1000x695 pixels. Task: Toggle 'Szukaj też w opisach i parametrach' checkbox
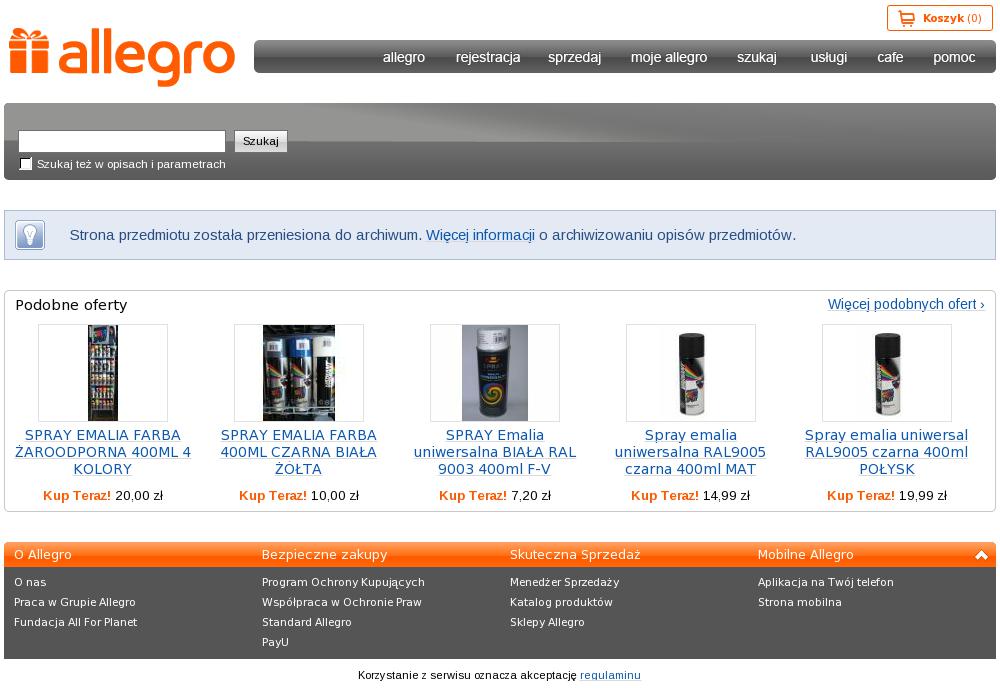26,164
